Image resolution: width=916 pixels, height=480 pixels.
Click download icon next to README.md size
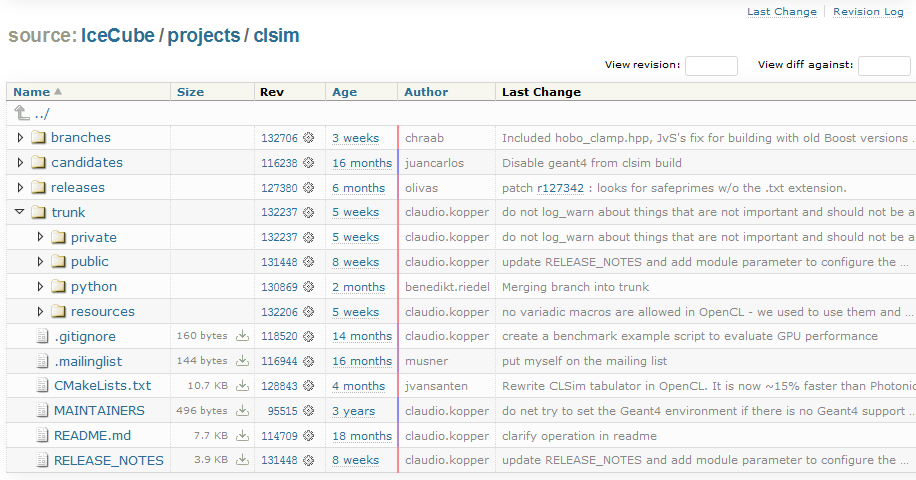click(241, 436)
